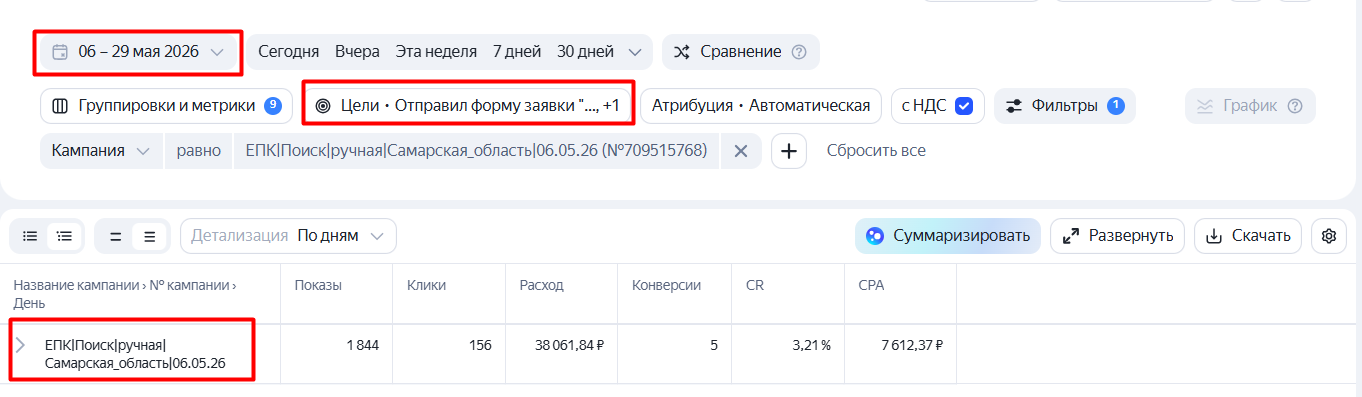
Task: Expand the ЕПК|Поиск|ручная campaign row
Action: click(20, 345)
